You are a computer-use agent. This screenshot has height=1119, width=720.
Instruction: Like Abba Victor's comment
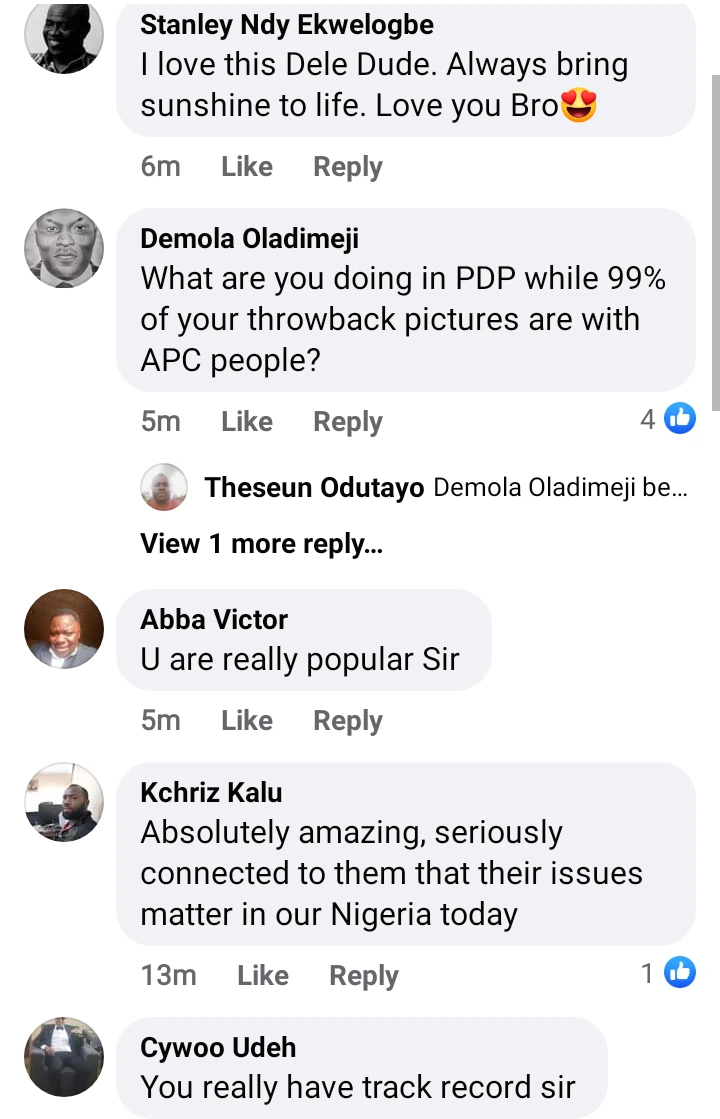pyautogui.click(x=247, y=720)
